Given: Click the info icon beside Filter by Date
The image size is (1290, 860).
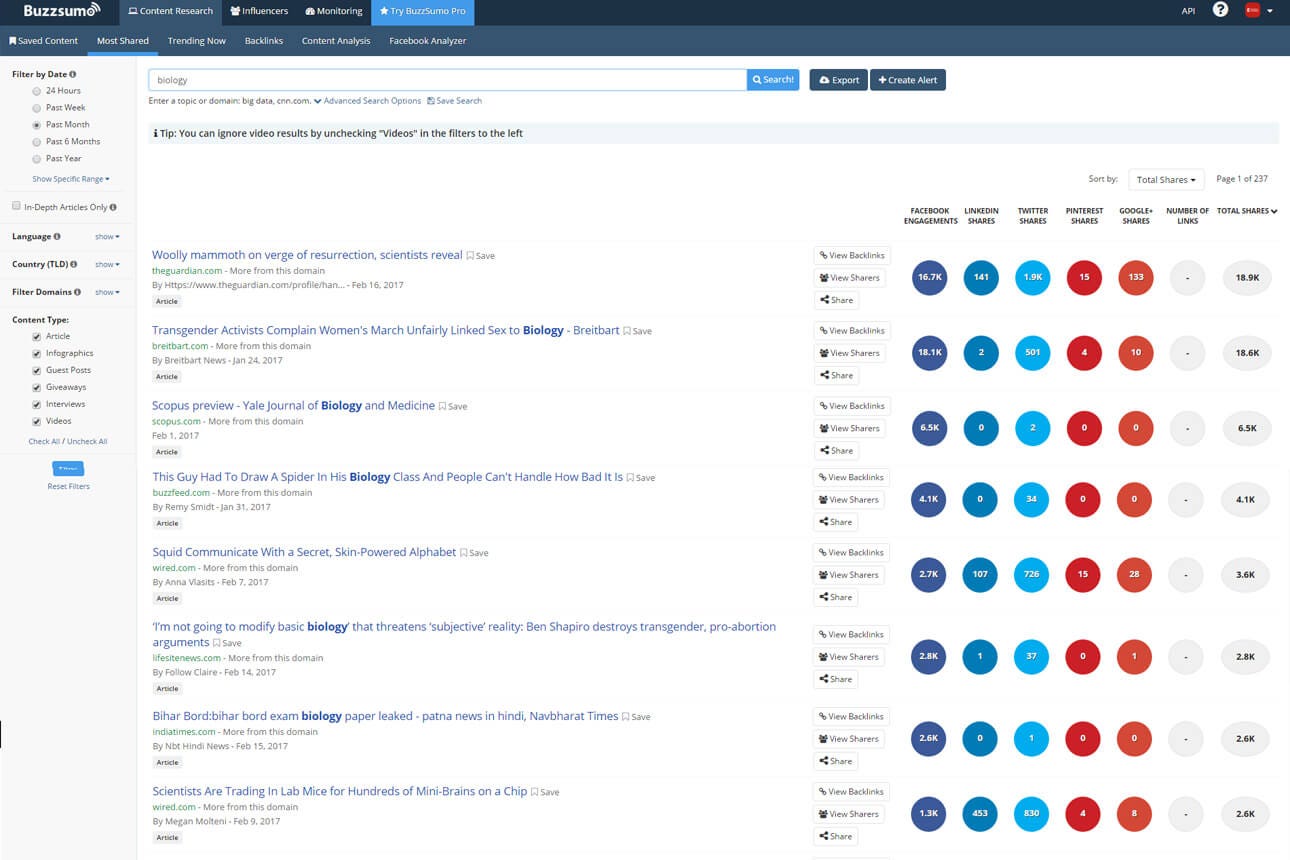Looking at the screenshot, I should coord(73,74).
